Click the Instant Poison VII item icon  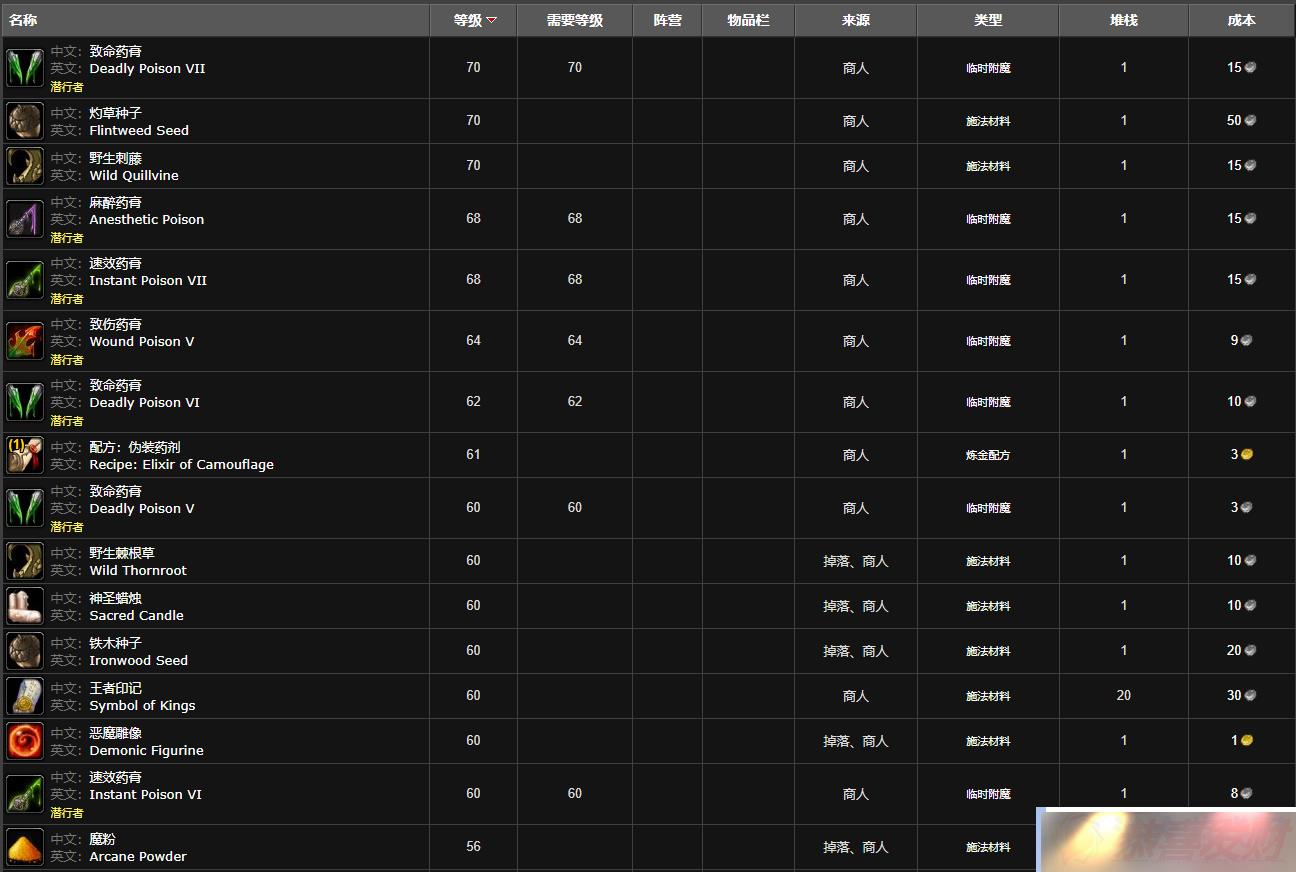[25, 280]
